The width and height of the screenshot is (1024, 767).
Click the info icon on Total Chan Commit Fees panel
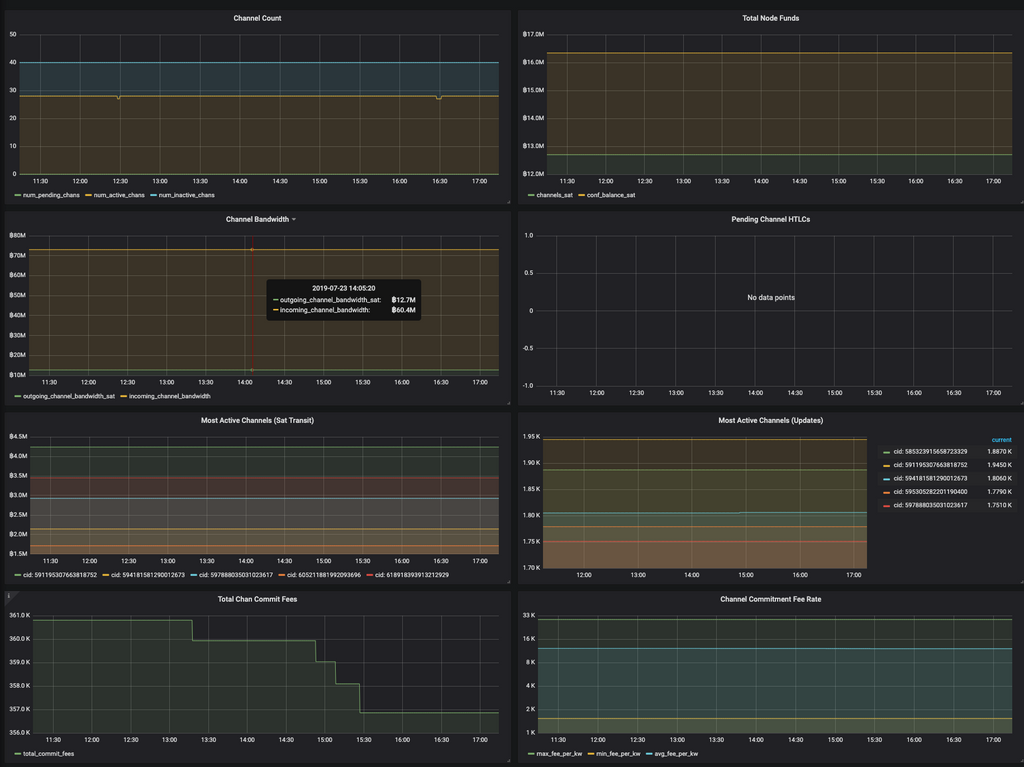coord(9,596)
